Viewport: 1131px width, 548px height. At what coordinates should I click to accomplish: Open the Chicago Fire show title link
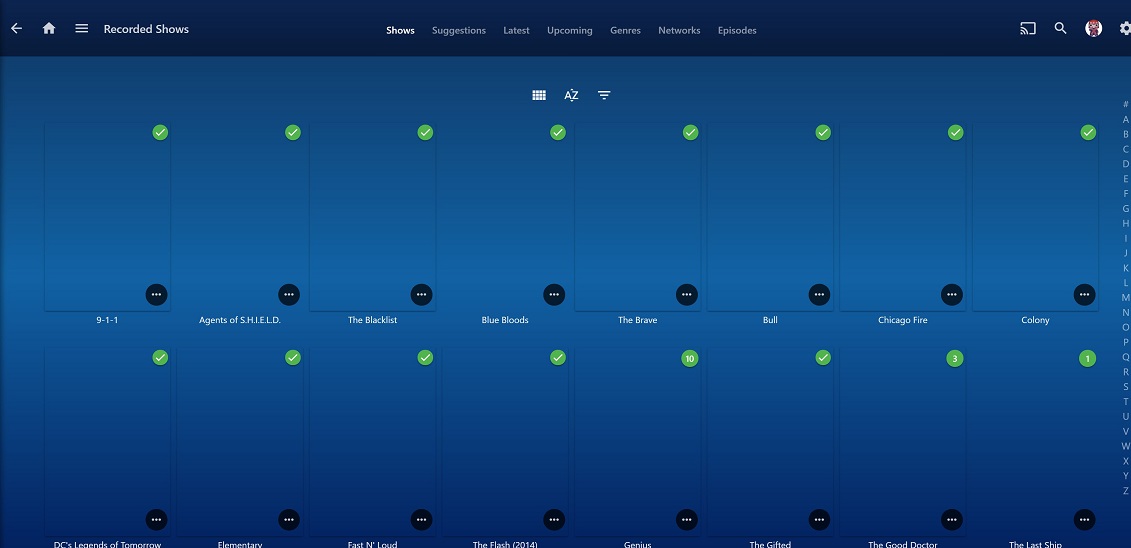(902, 319)
